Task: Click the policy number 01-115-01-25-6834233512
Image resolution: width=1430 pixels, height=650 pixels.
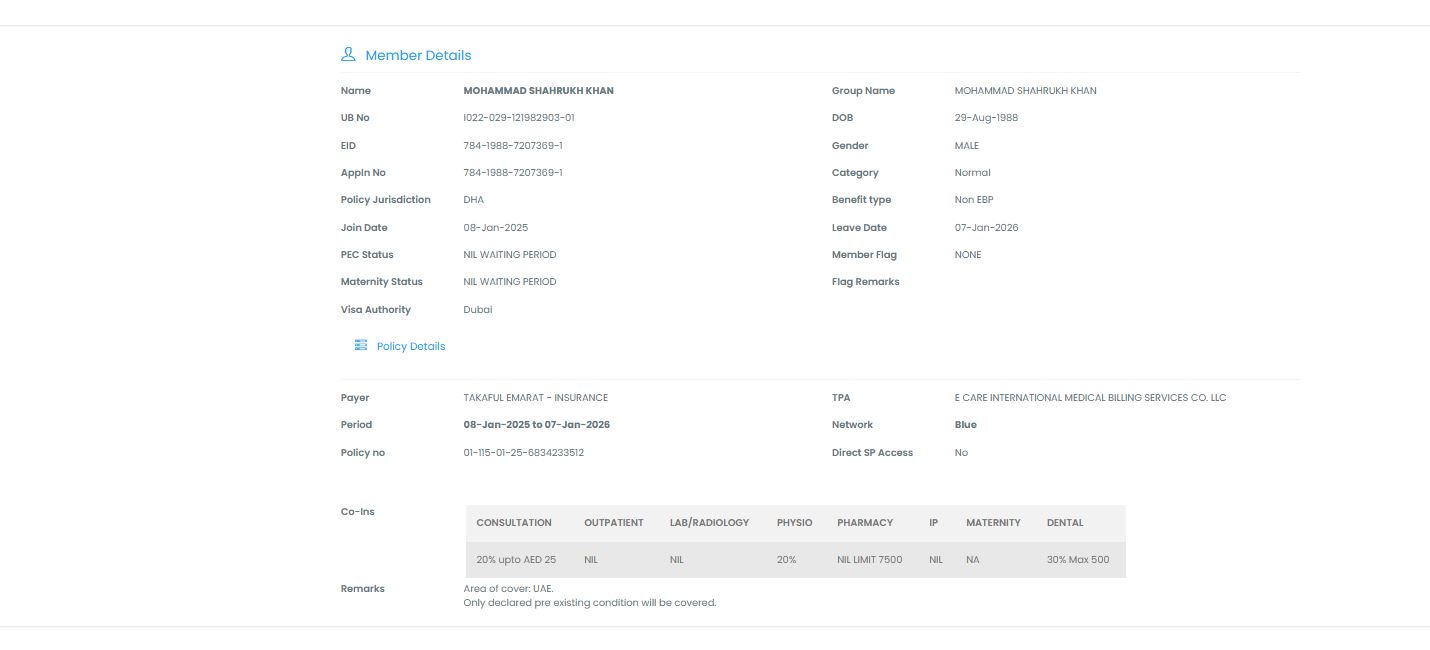Action: (524, 453)
